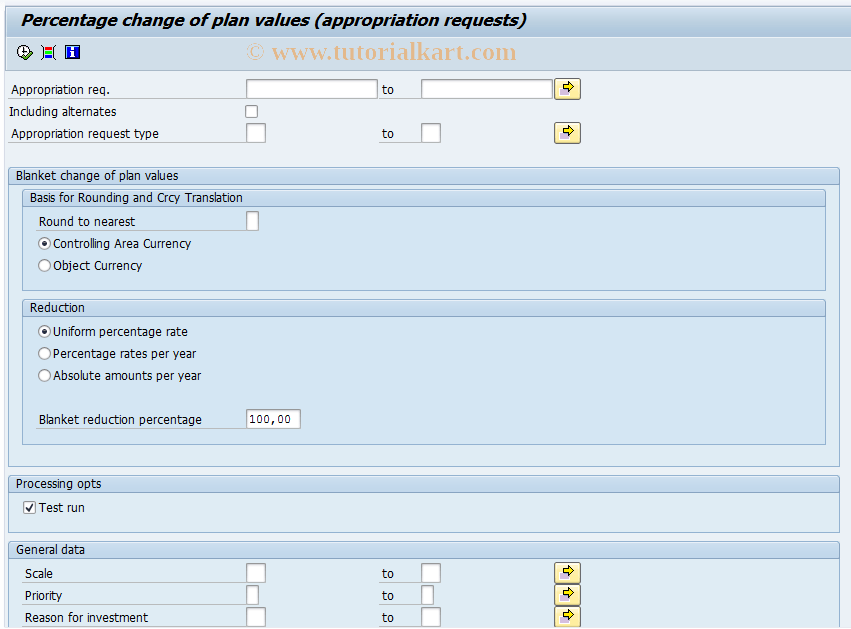This screenshot has width=851, height=629.
Task: Enable the Including alternates checkbox
Action: pyautogui.click(x=249, y=111)
